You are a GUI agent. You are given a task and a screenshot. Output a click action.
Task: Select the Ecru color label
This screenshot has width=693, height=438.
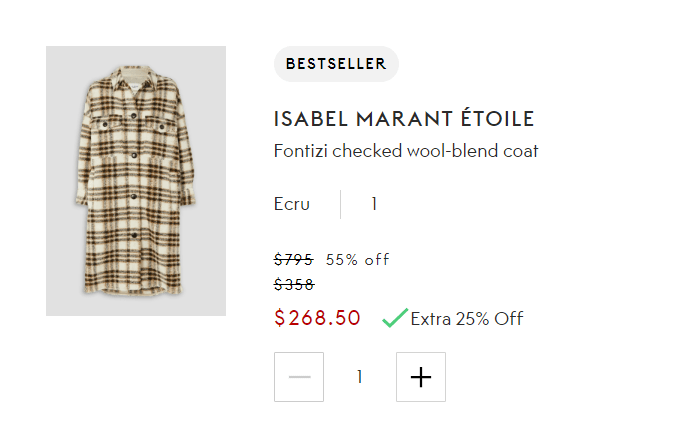click(291, 204)
